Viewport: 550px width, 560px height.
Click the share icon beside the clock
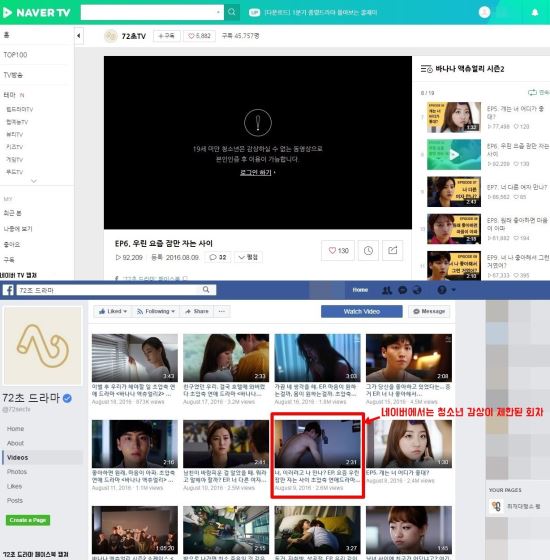click(392, 250)
